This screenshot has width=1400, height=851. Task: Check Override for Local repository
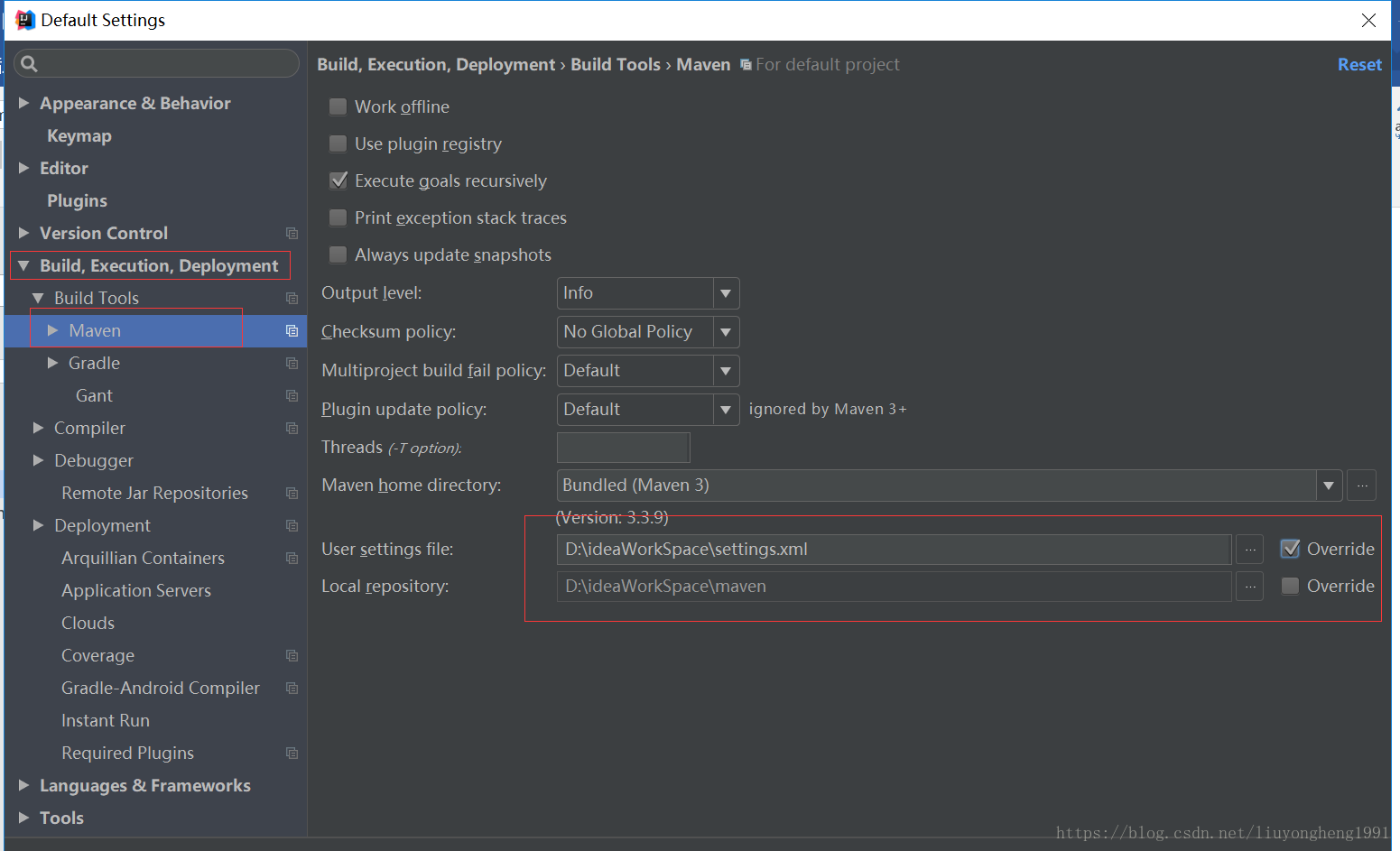click(1291, 586)
